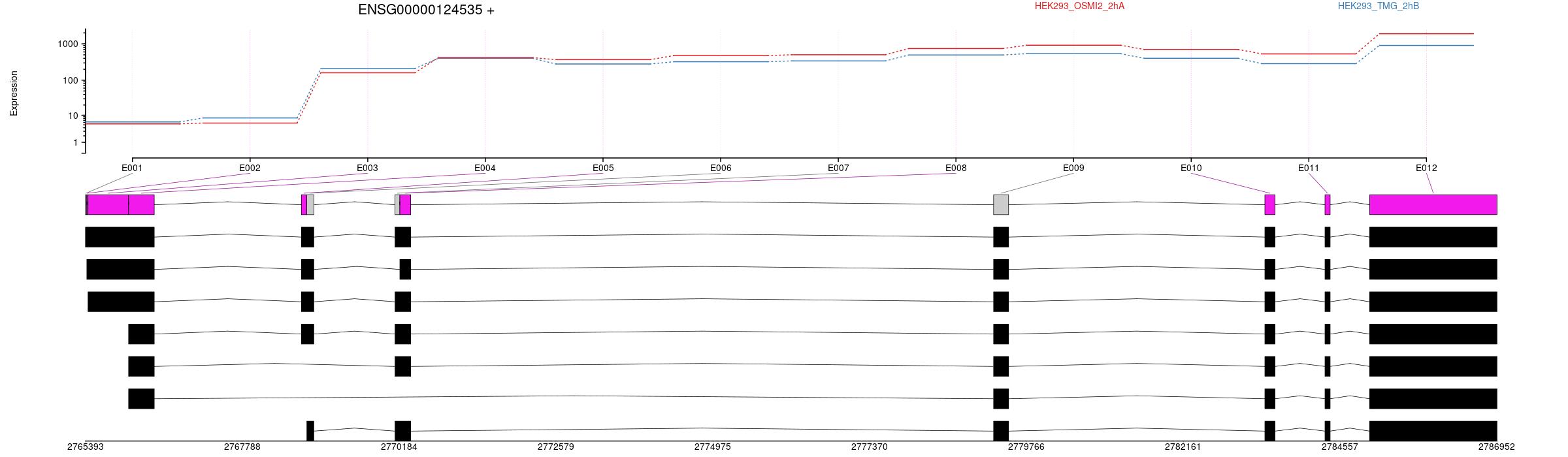Click genomic coordinate 2767788
Viewport: 1568px width, 457px height.
pyautogui.click(x=242, y=447)
